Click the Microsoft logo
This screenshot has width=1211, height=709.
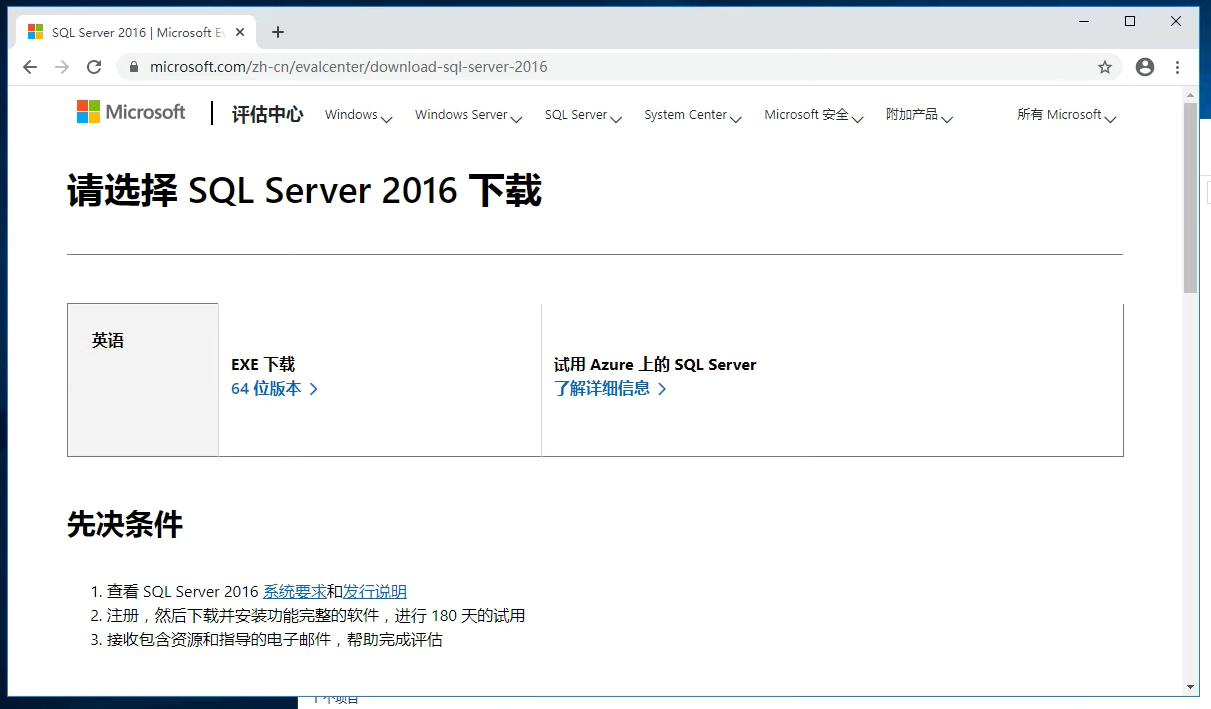(x=131, y=112)
